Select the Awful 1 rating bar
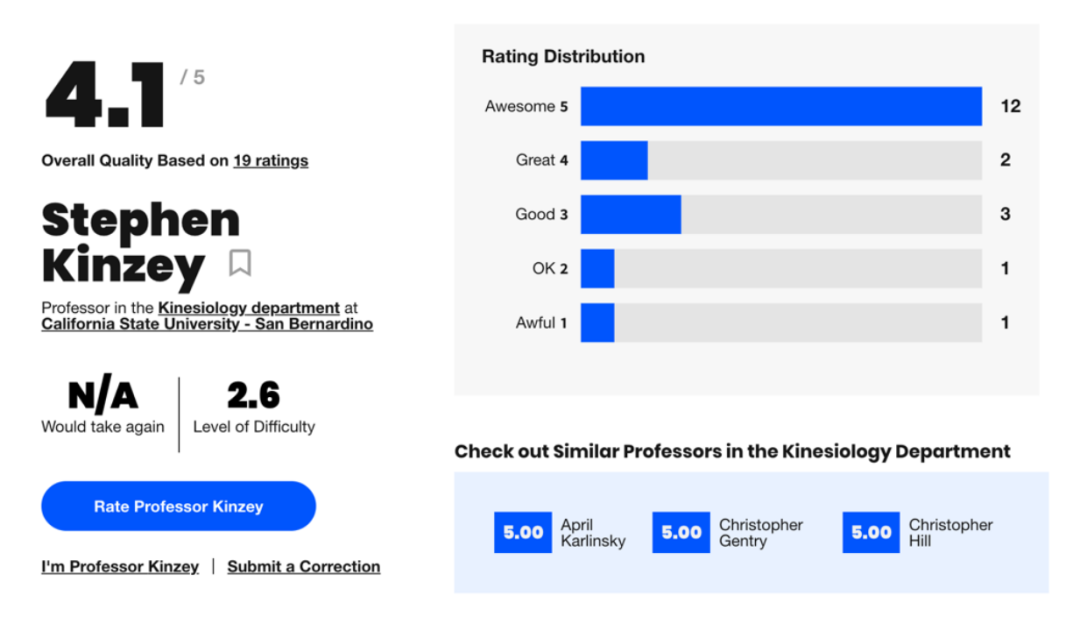This screenshot has width=1080, height=631. coord(781,322)
